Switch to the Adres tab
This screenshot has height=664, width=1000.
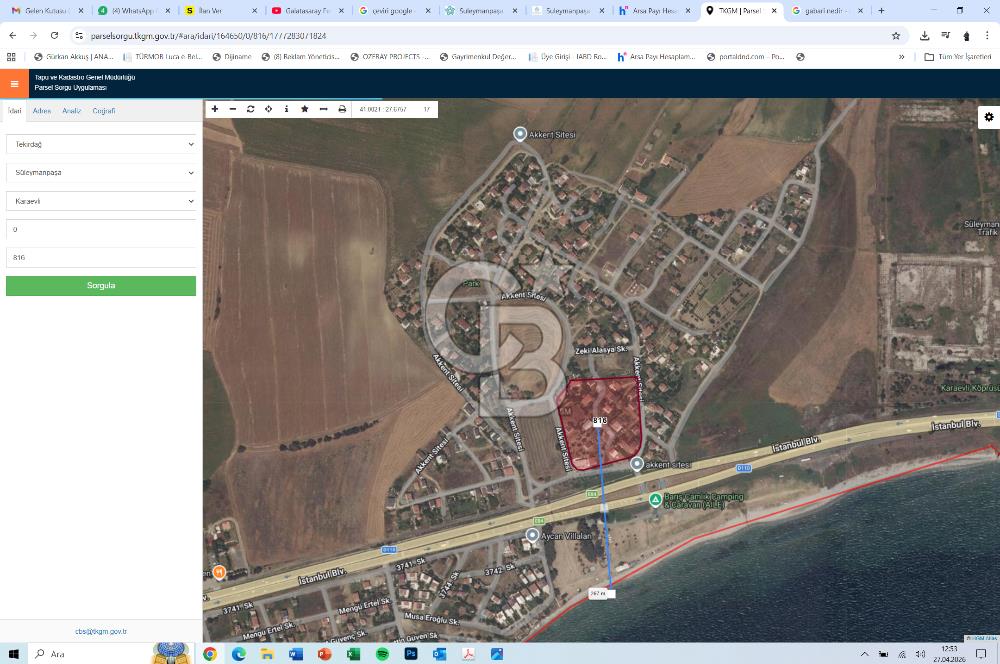[42, 111]
